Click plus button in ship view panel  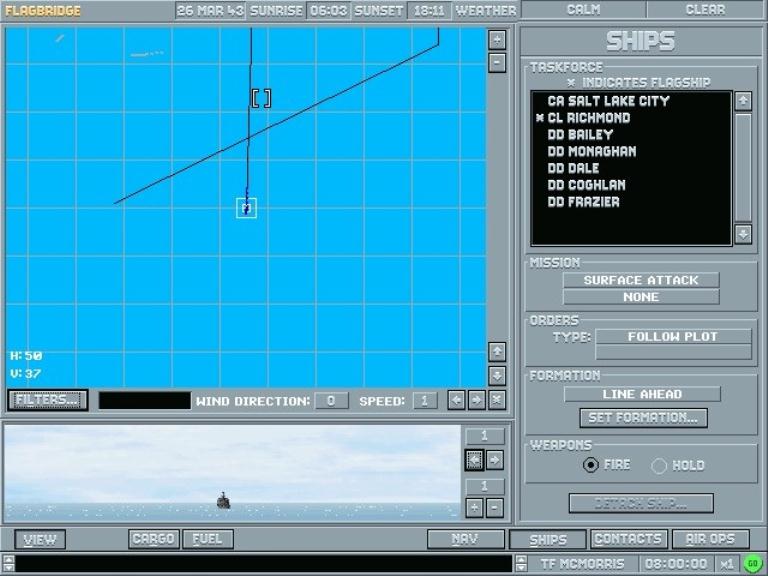pyautogui.click(x=475, y=507)
